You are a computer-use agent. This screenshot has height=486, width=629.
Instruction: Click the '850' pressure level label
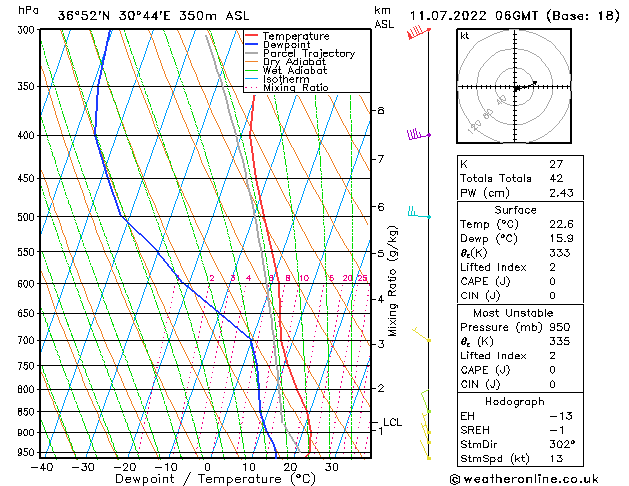[x=28, y=412]
